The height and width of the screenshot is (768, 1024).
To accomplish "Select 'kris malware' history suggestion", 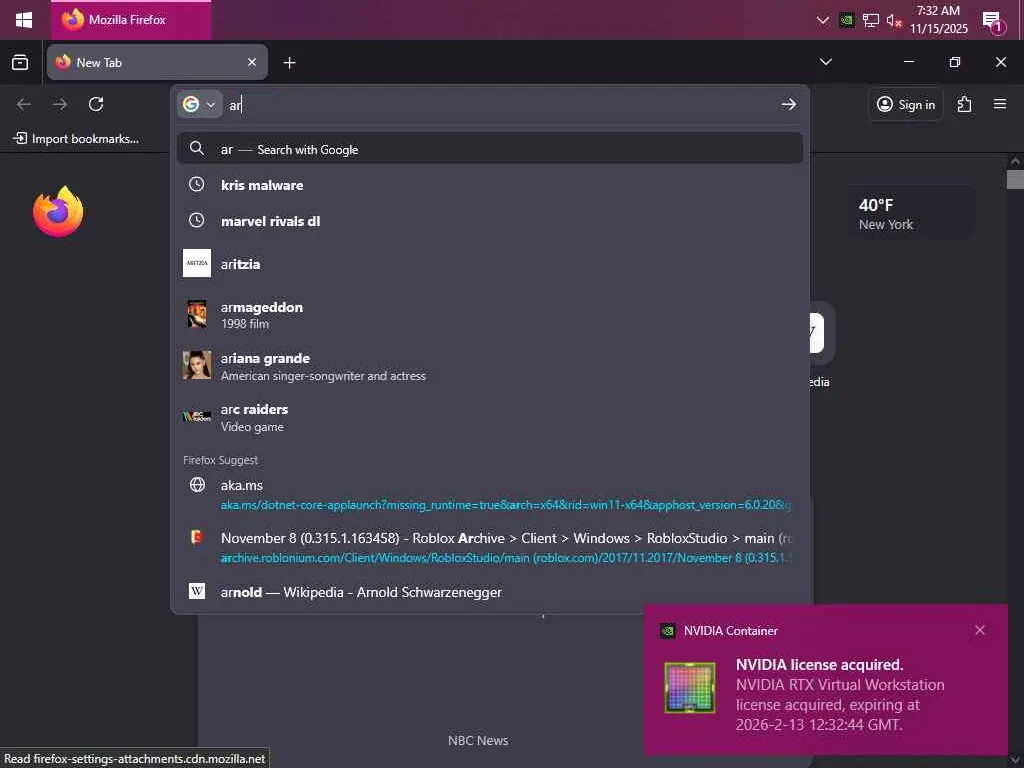I will click(x=490, y=185).
